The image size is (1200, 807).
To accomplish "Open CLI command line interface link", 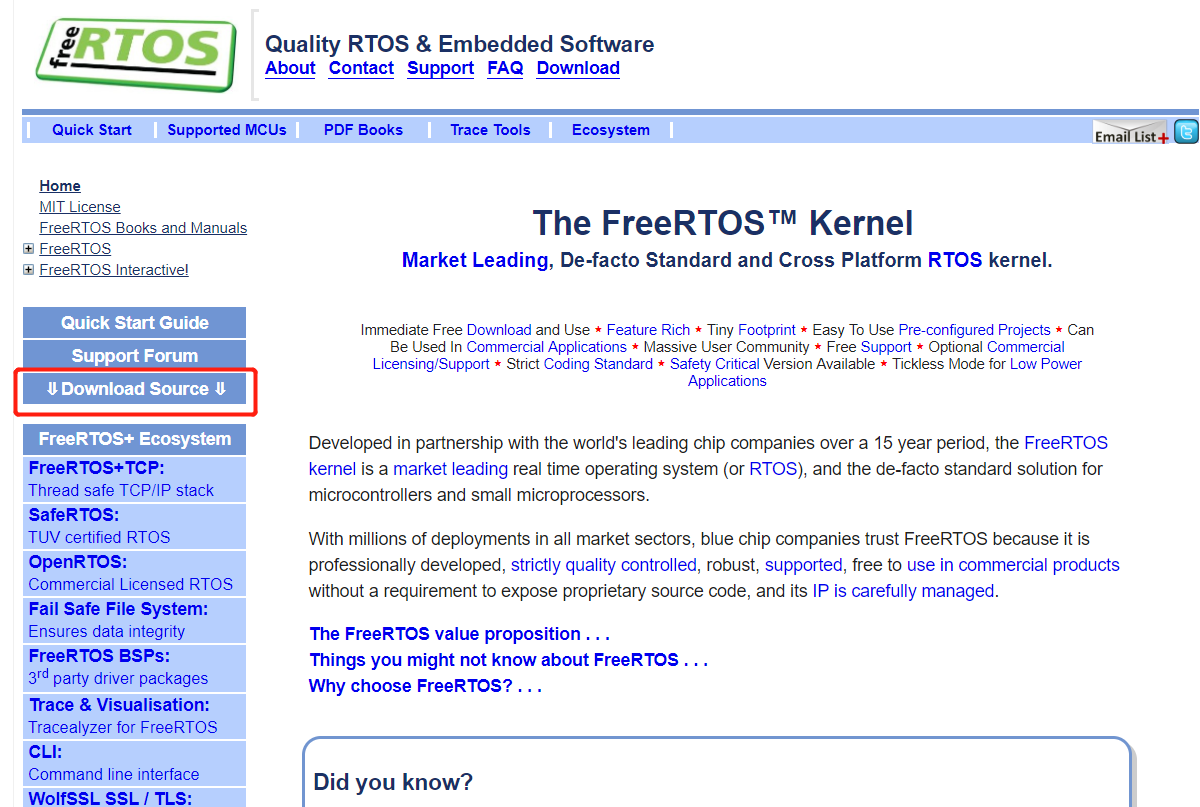I will pyautogui.click(x=134, y=763).
